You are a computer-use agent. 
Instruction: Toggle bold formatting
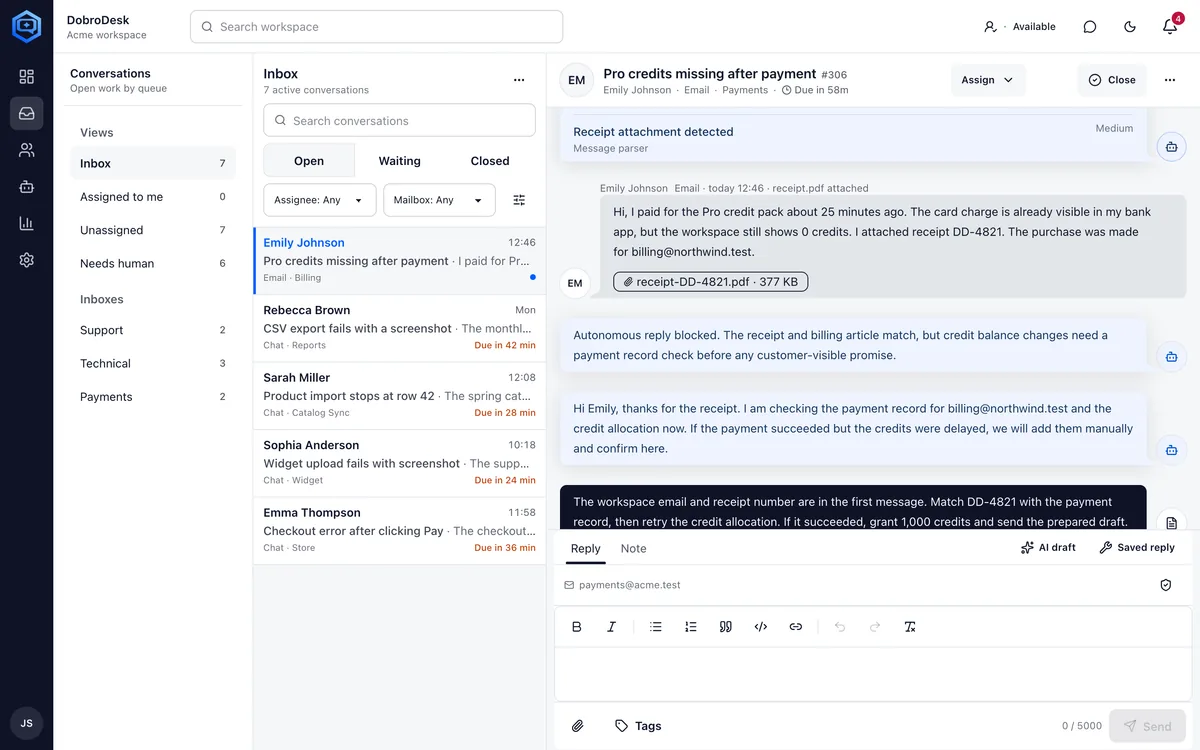pos(577,627)
